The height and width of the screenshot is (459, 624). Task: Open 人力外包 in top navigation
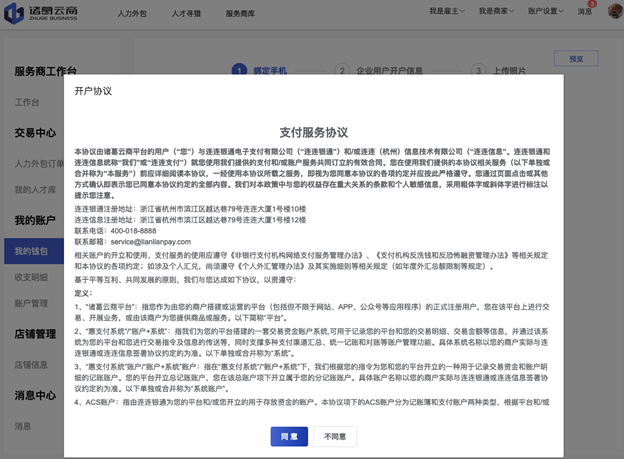132,14
